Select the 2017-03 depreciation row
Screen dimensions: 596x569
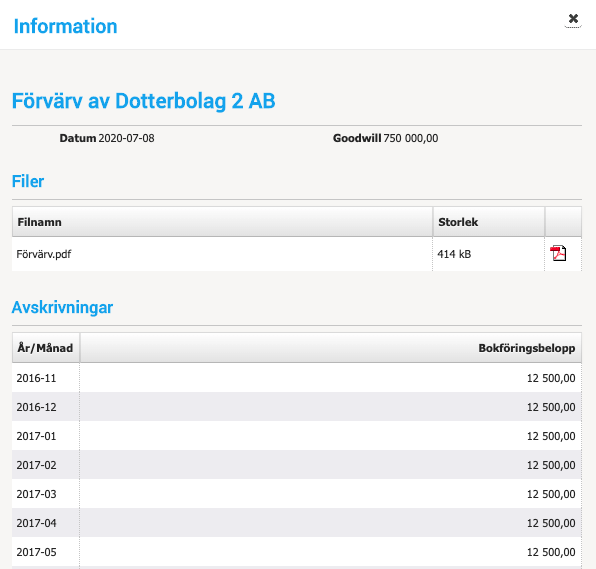(296, 494)
